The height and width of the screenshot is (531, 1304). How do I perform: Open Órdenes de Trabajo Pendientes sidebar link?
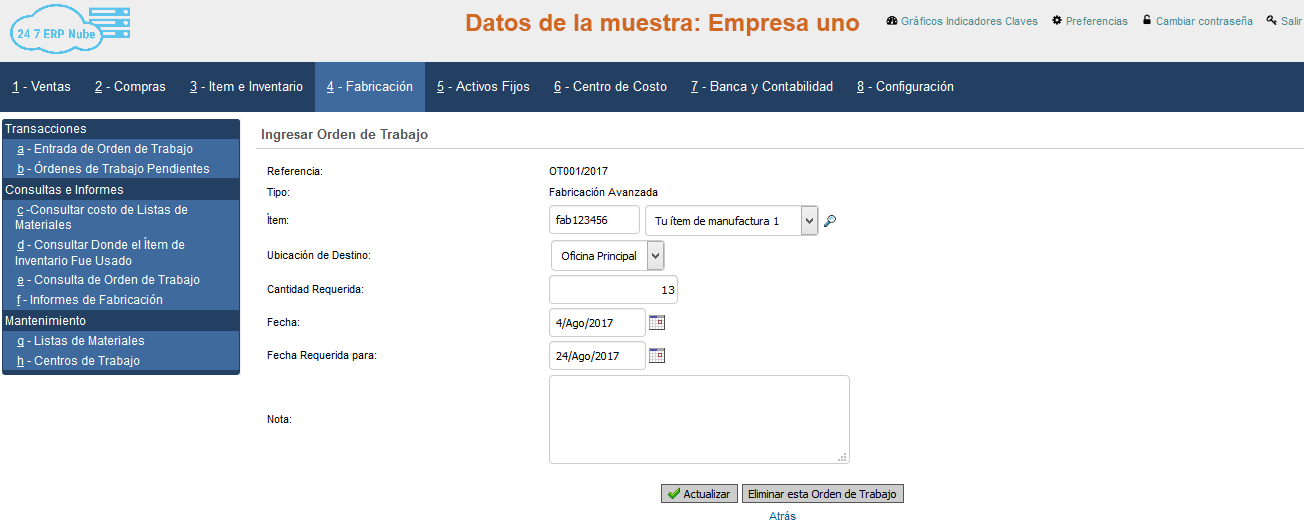pyautogui.click(x=113, y=169)
